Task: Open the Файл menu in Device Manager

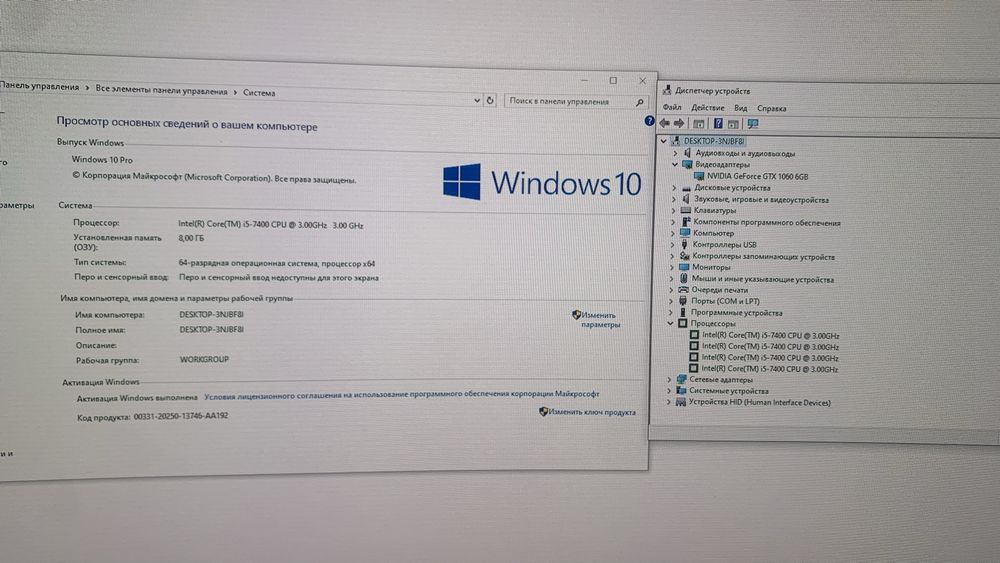Action: (672, 107)
